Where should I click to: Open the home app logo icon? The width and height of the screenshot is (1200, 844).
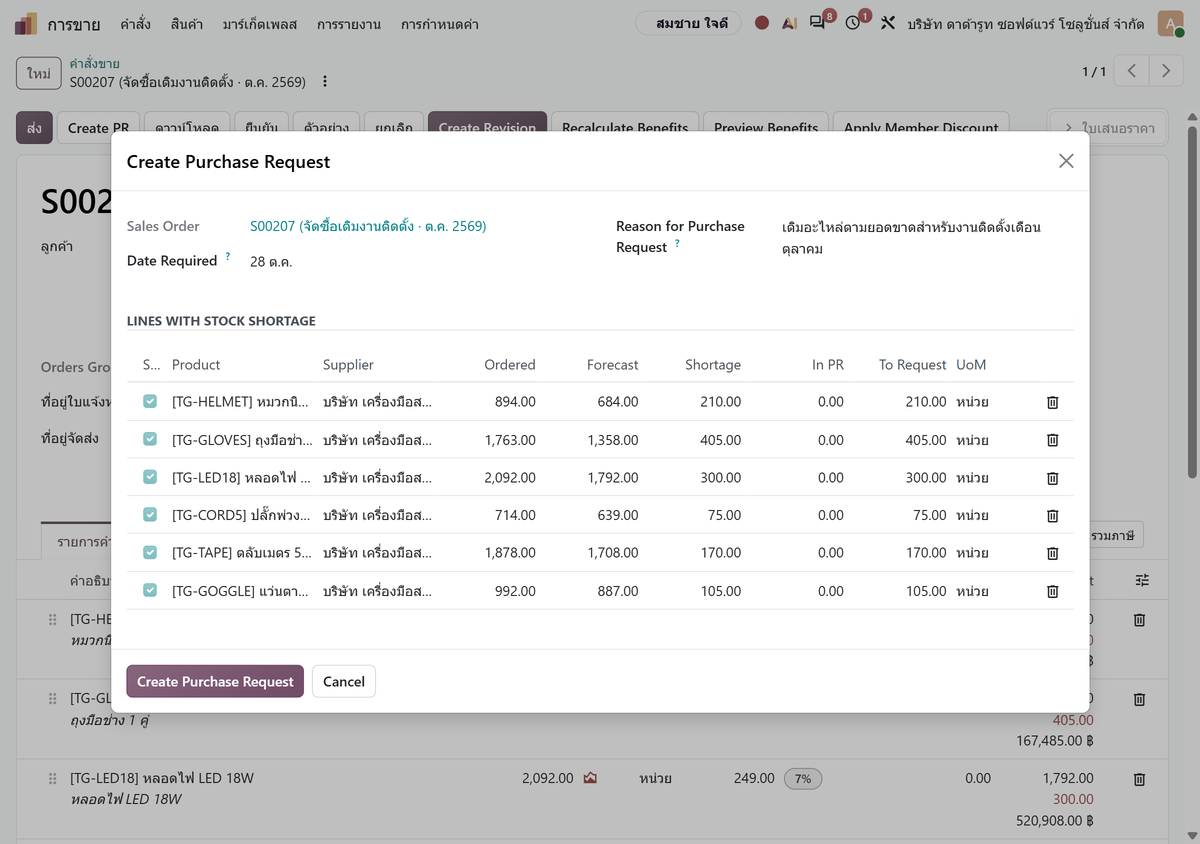tap(26, 23)
